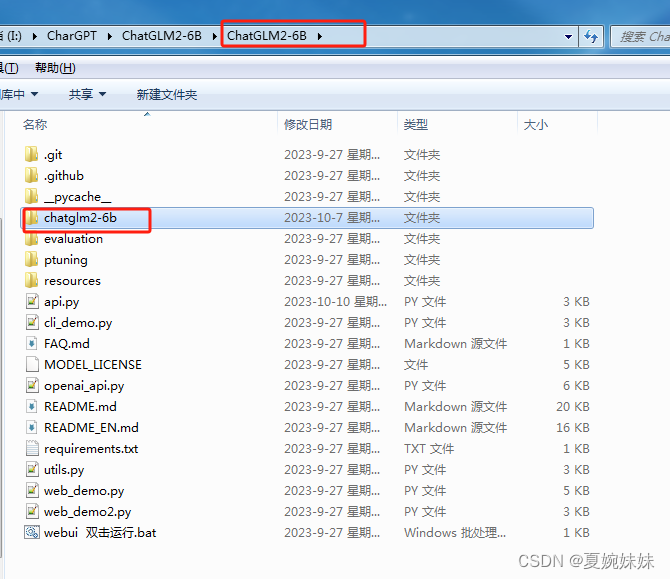Sort by 类型 type column header
The image size is (670, 579).
(415, 124)
